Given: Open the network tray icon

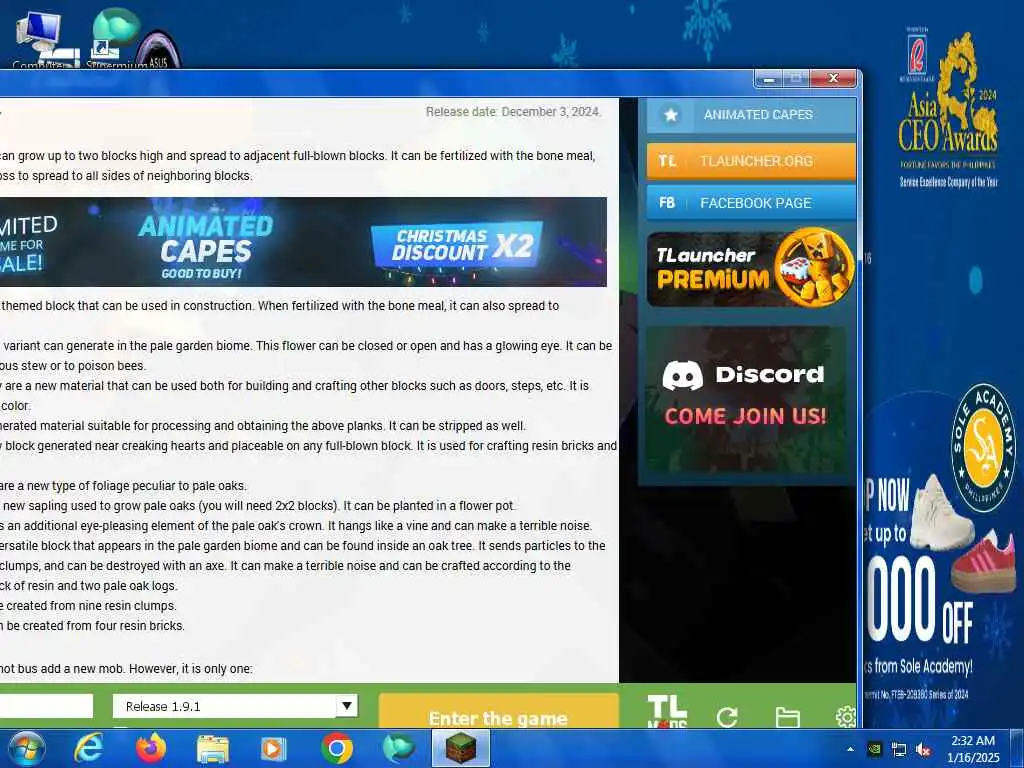Looking at the screenshot, I should 899,750.
